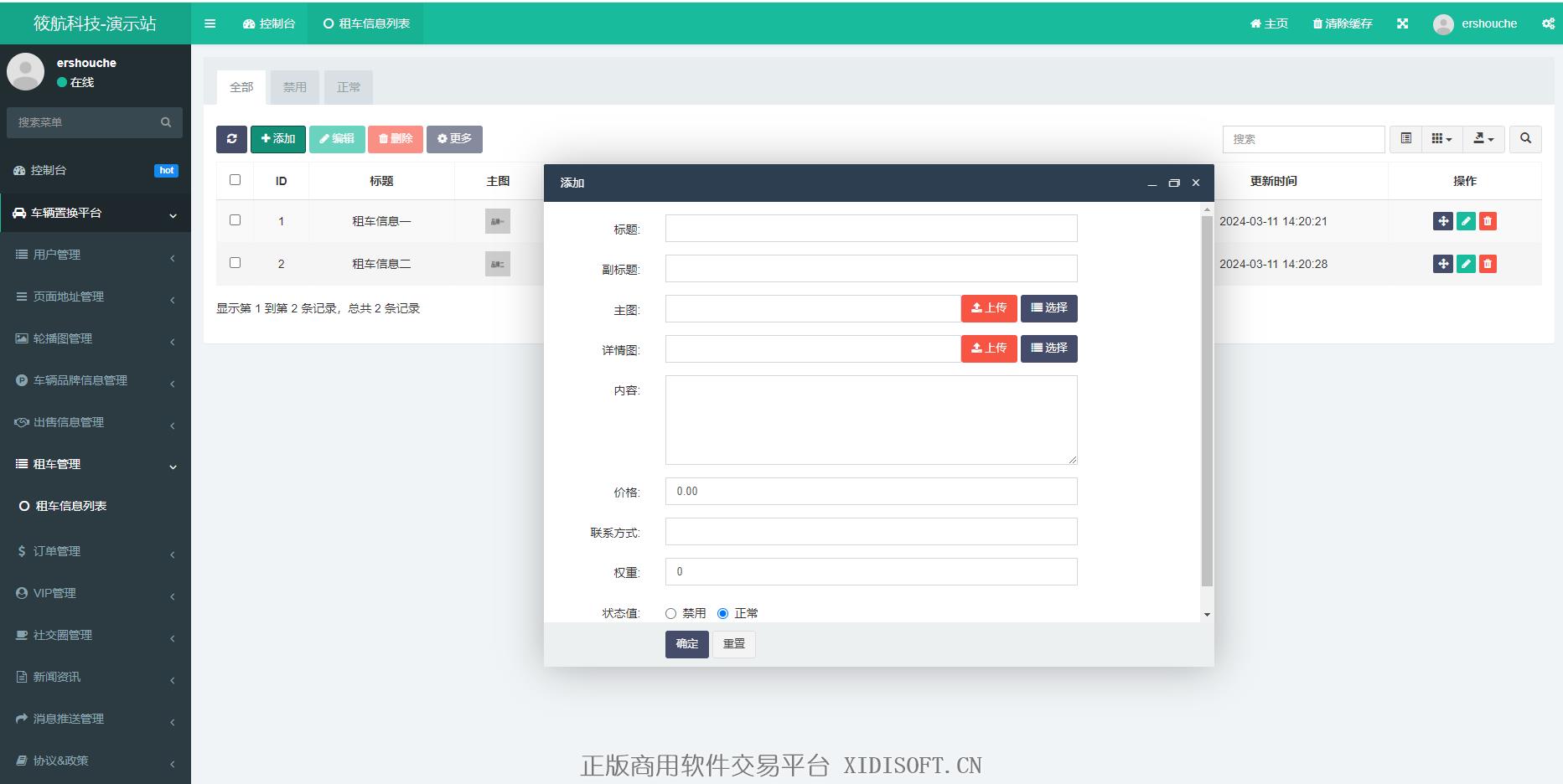Click drag-move icon for row 1
Viewport: 1563px width, 784px height.
[1443, 221]
